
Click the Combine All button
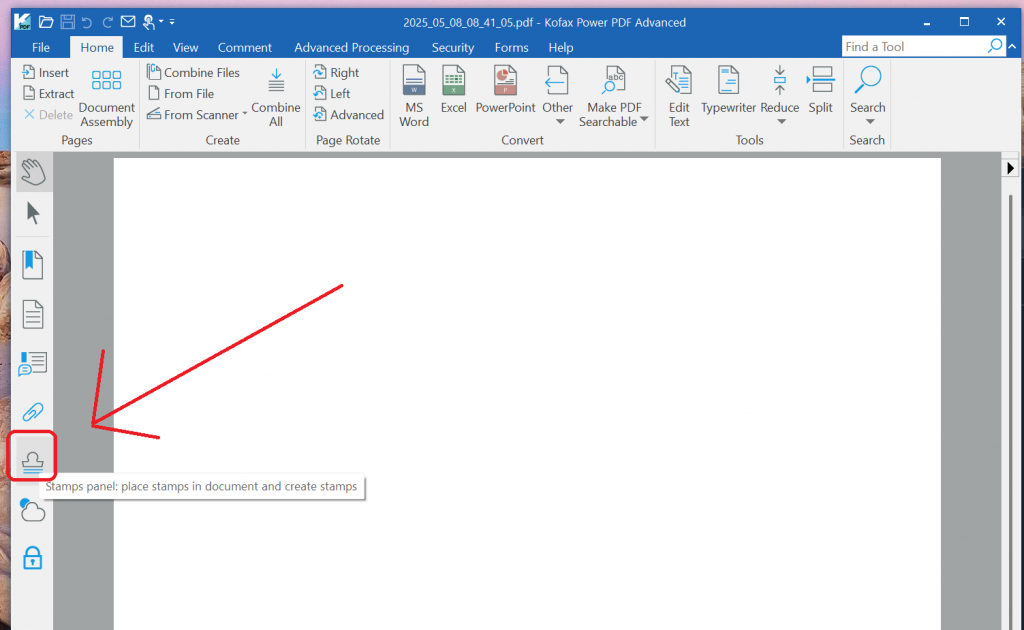click(x=276, y=94)
